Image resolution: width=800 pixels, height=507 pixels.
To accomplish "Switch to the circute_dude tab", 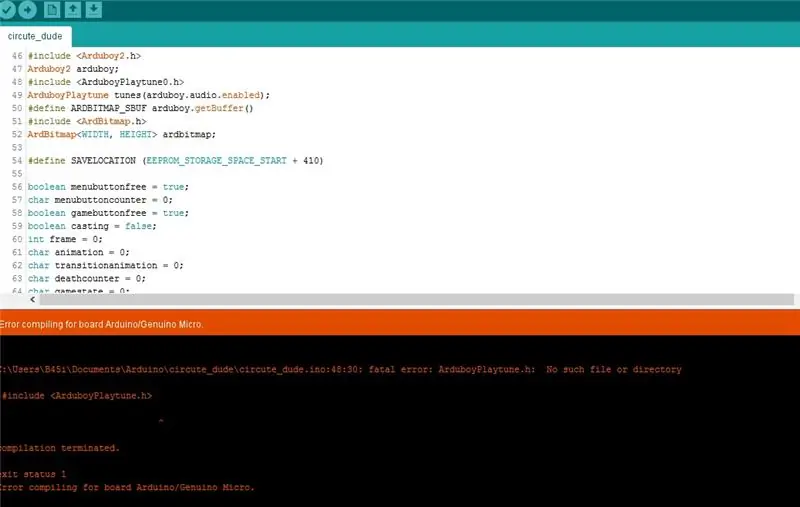I will 35,36.
